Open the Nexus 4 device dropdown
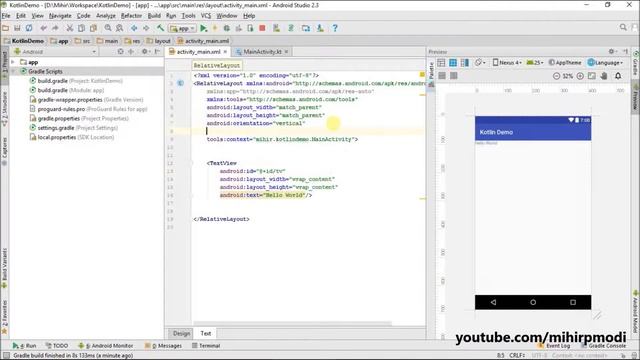 [507, 62]
